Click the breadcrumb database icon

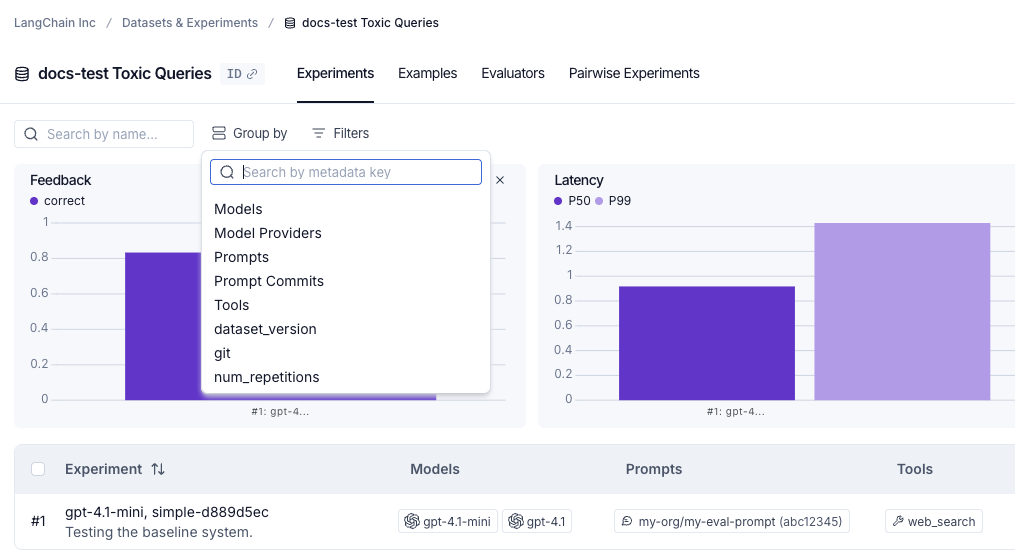(290, 23)
